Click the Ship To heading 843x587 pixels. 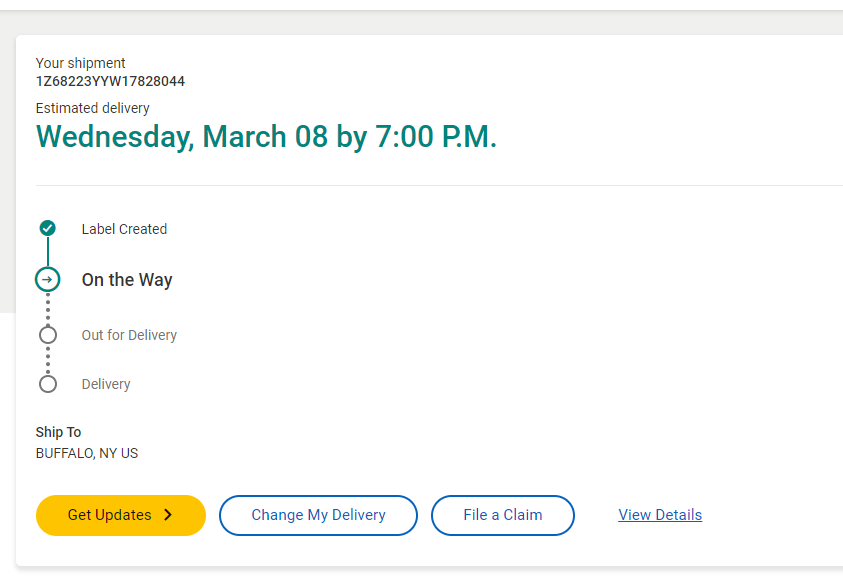pos(58,432)
